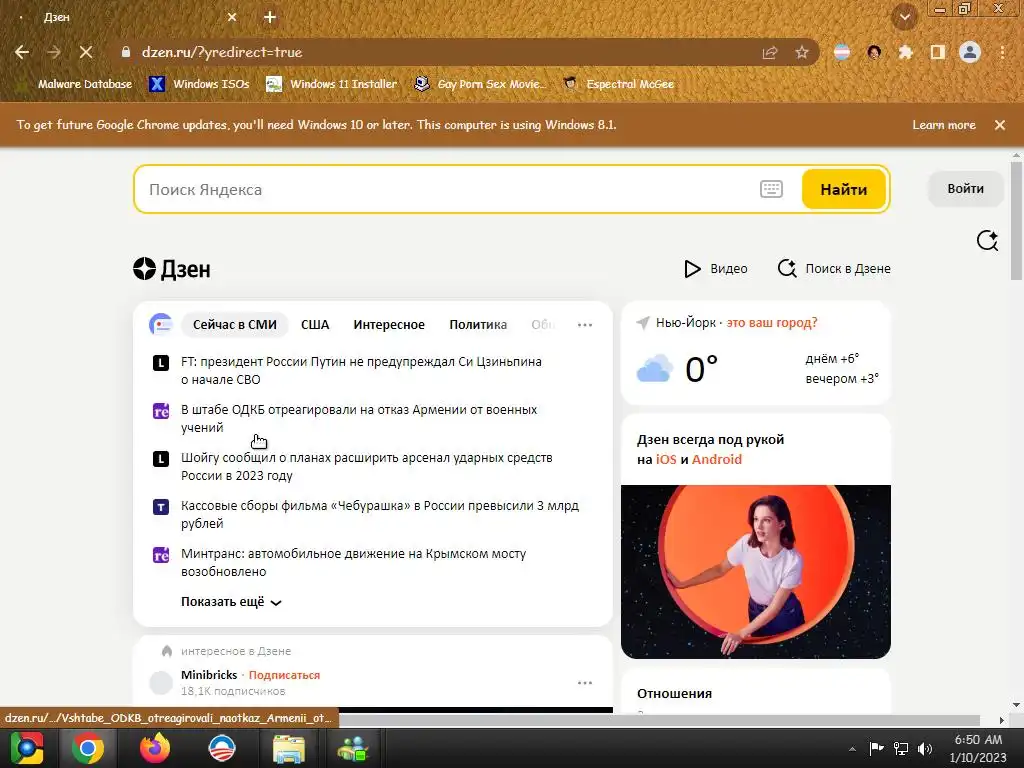This screenshot has width=1024, height=768.
Task: Show hidden tray icons arrow
Action: pos(852,748)
